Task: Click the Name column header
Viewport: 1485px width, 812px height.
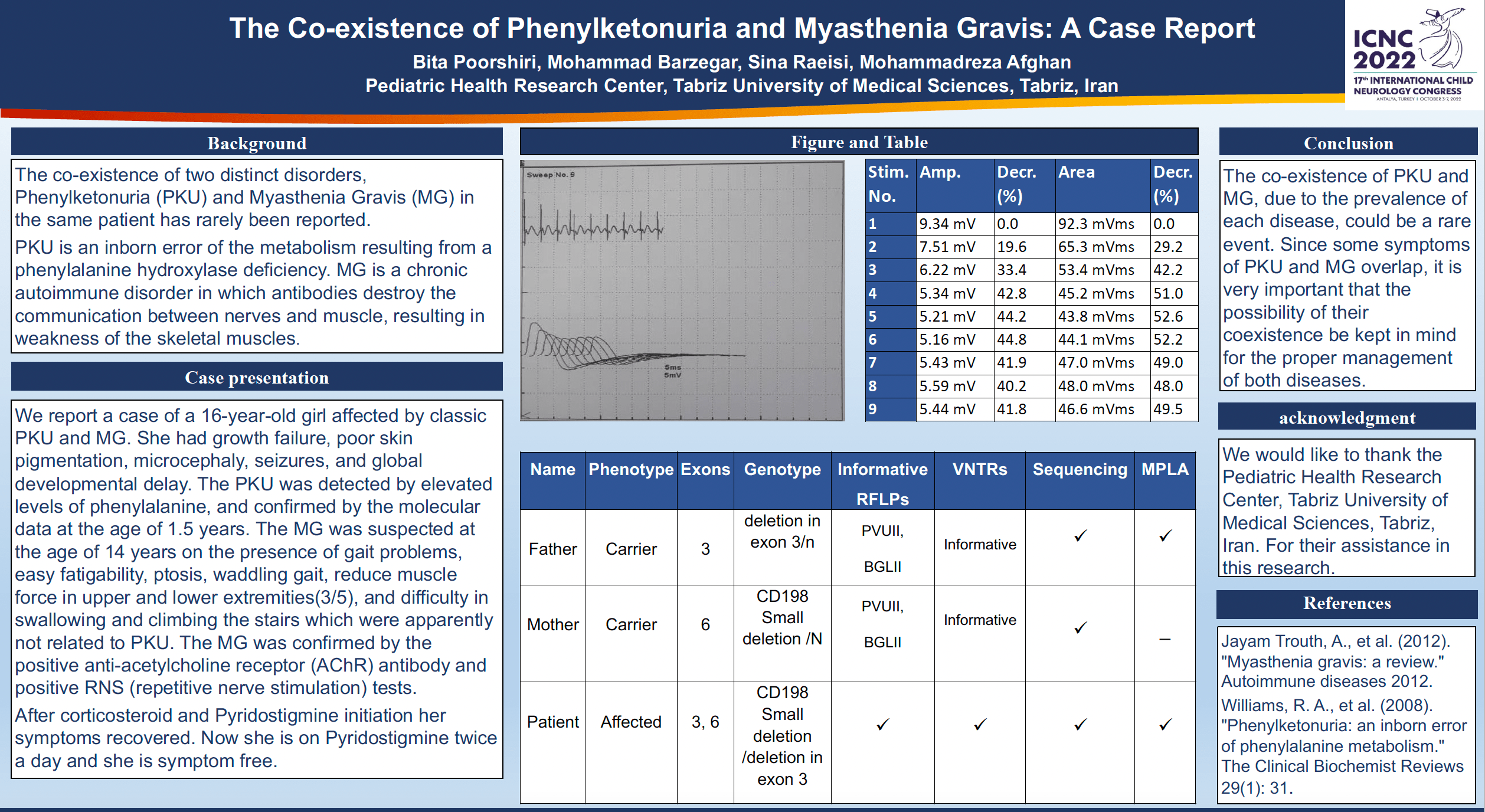Action: click(552, 481)
